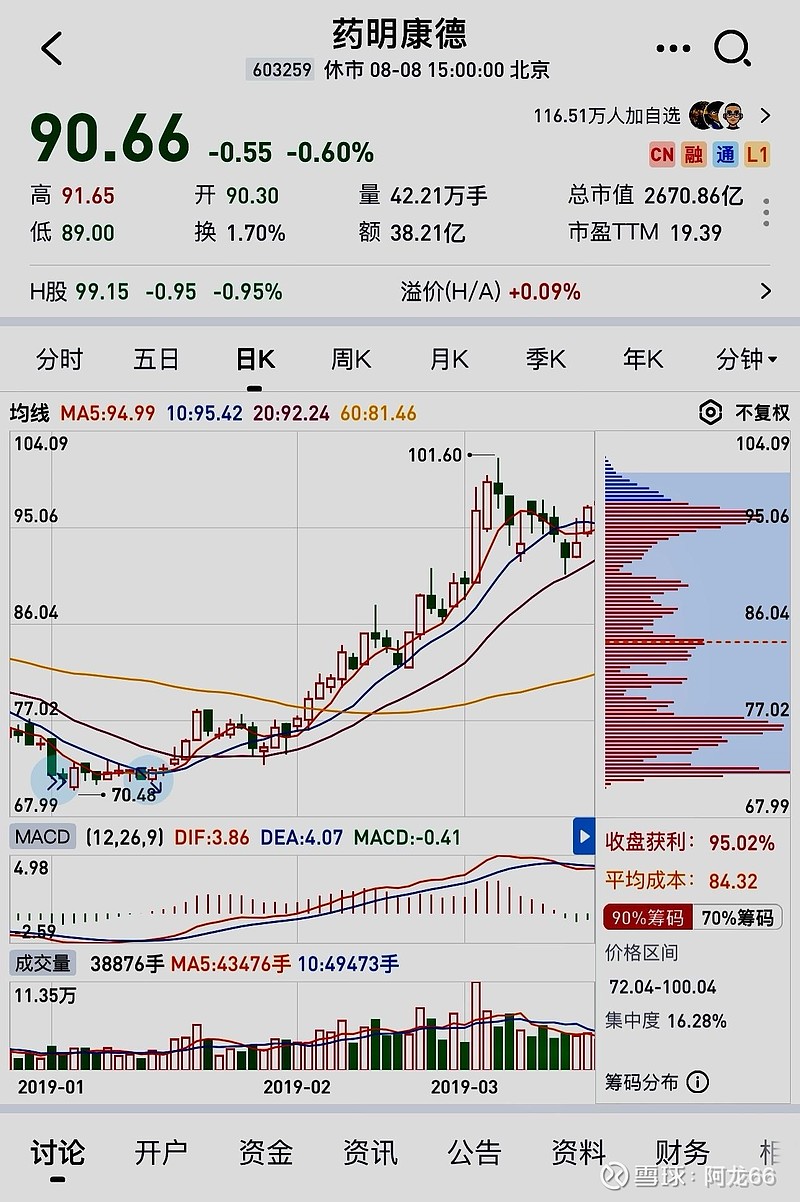Tap the hexagon chart settings icon

(x=710, y=412)
